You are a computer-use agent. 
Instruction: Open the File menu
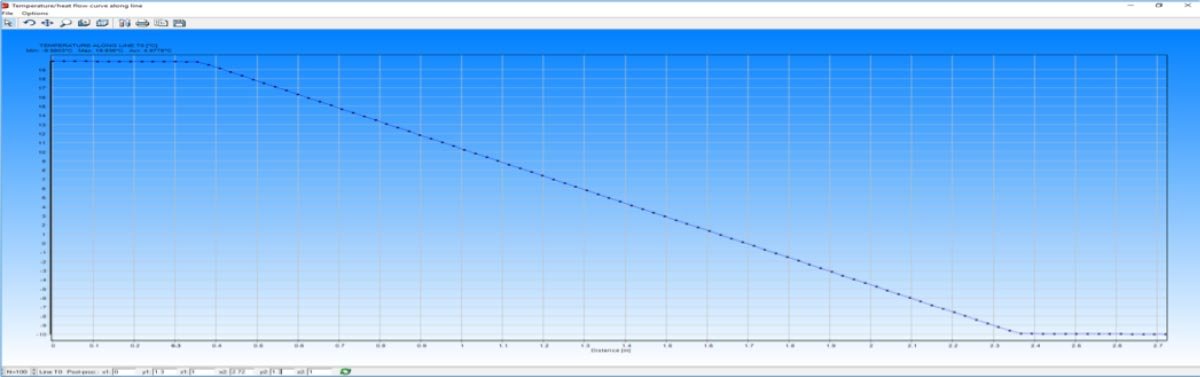tap(7, 13)
